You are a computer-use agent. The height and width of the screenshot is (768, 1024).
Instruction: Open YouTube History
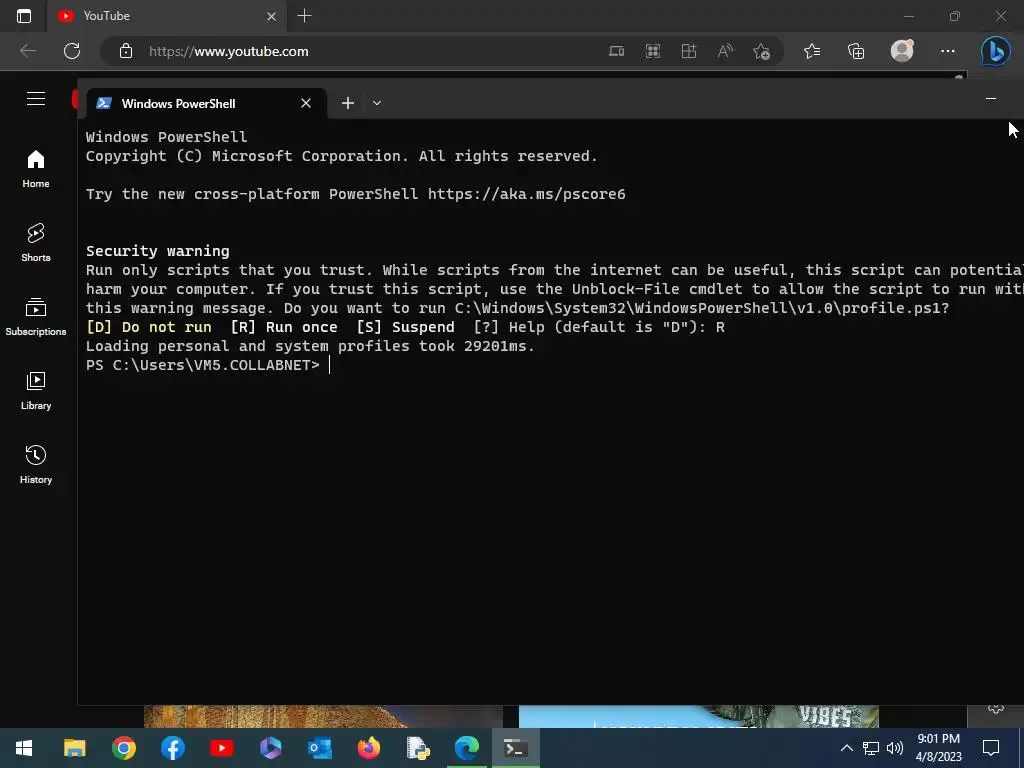(x=36, y=464)
